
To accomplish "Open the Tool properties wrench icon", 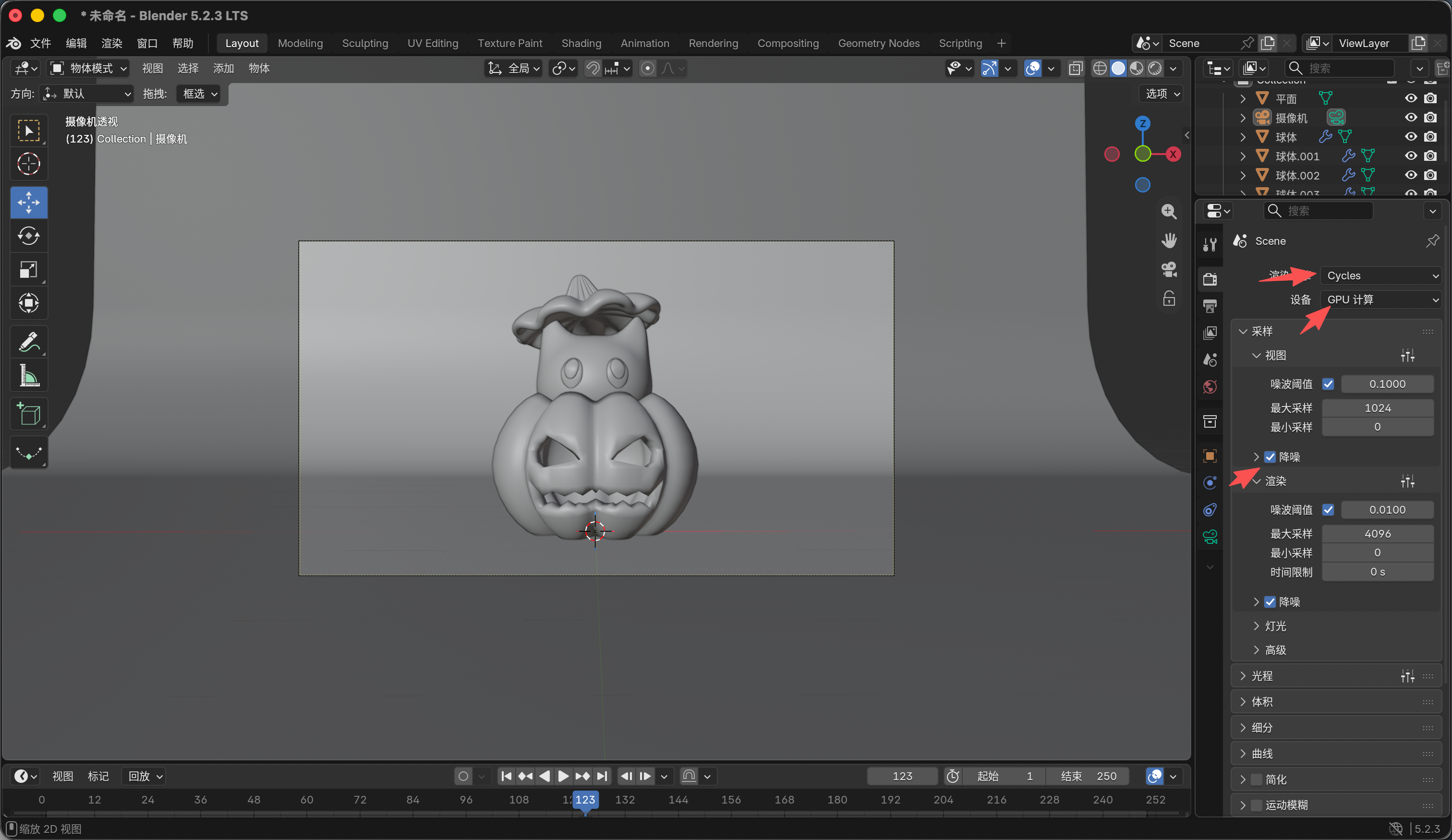I will point(1210,245).
